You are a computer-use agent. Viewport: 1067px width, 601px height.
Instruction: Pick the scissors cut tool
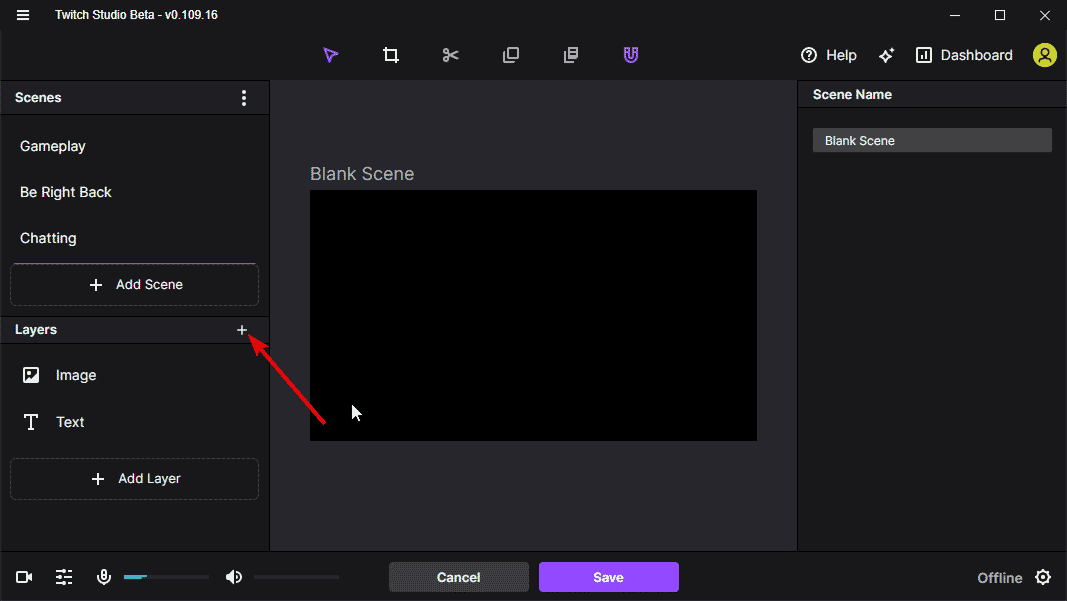[x=450, y=55]
